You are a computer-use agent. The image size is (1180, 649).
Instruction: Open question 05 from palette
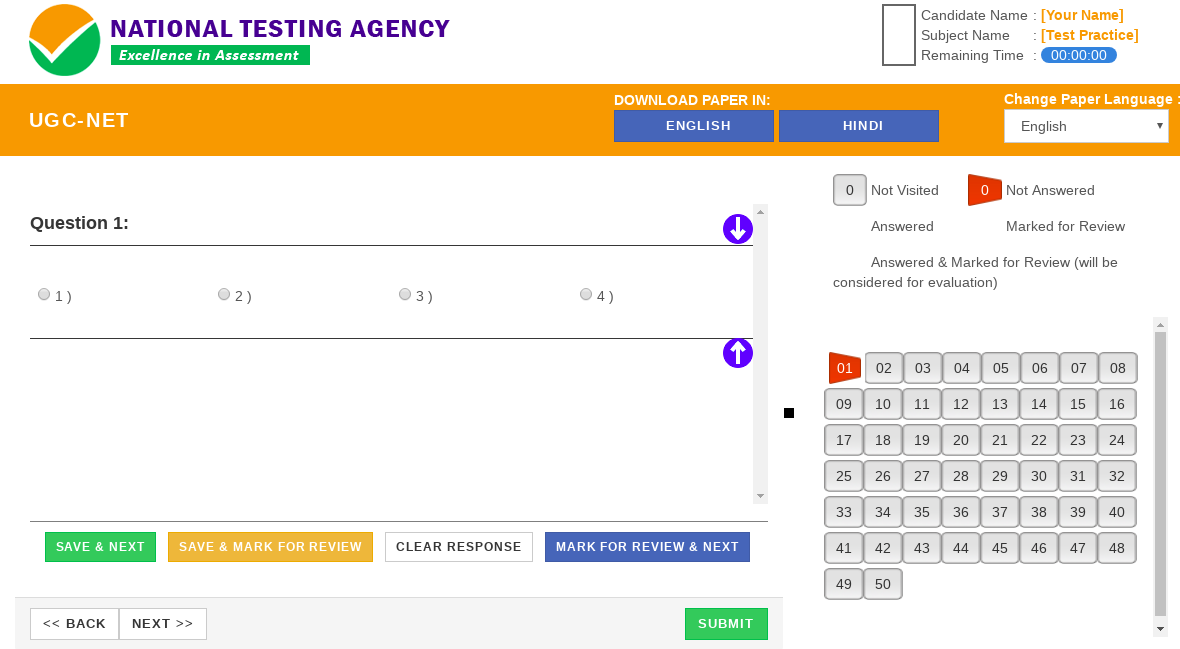click(x=1001, y=368)
